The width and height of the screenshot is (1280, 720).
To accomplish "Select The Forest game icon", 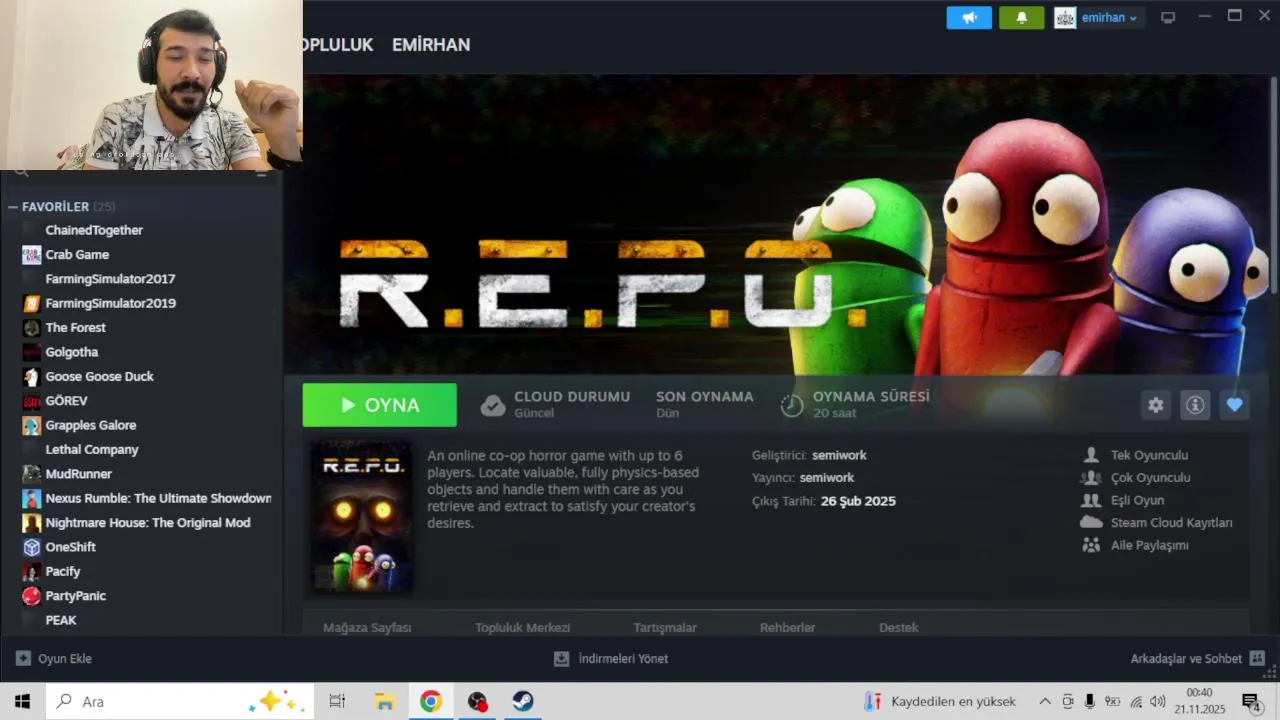I will coord(32,328).
